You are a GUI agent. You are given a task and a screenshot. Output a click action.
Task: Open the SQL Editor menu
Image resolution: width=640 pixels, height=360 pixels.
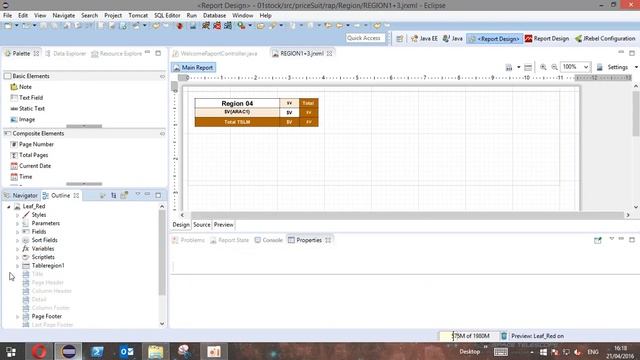pos(167,16)
